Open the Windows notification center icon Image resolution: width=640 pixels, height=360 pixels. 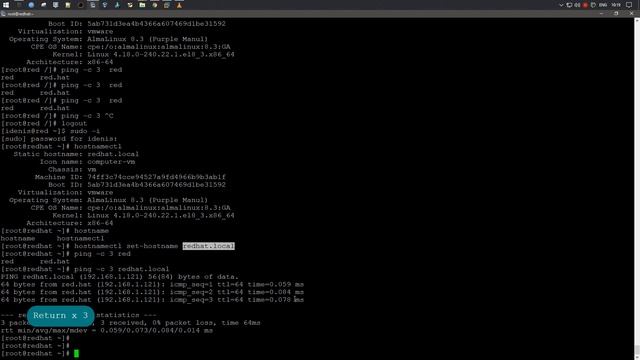[x=629, y=5]
